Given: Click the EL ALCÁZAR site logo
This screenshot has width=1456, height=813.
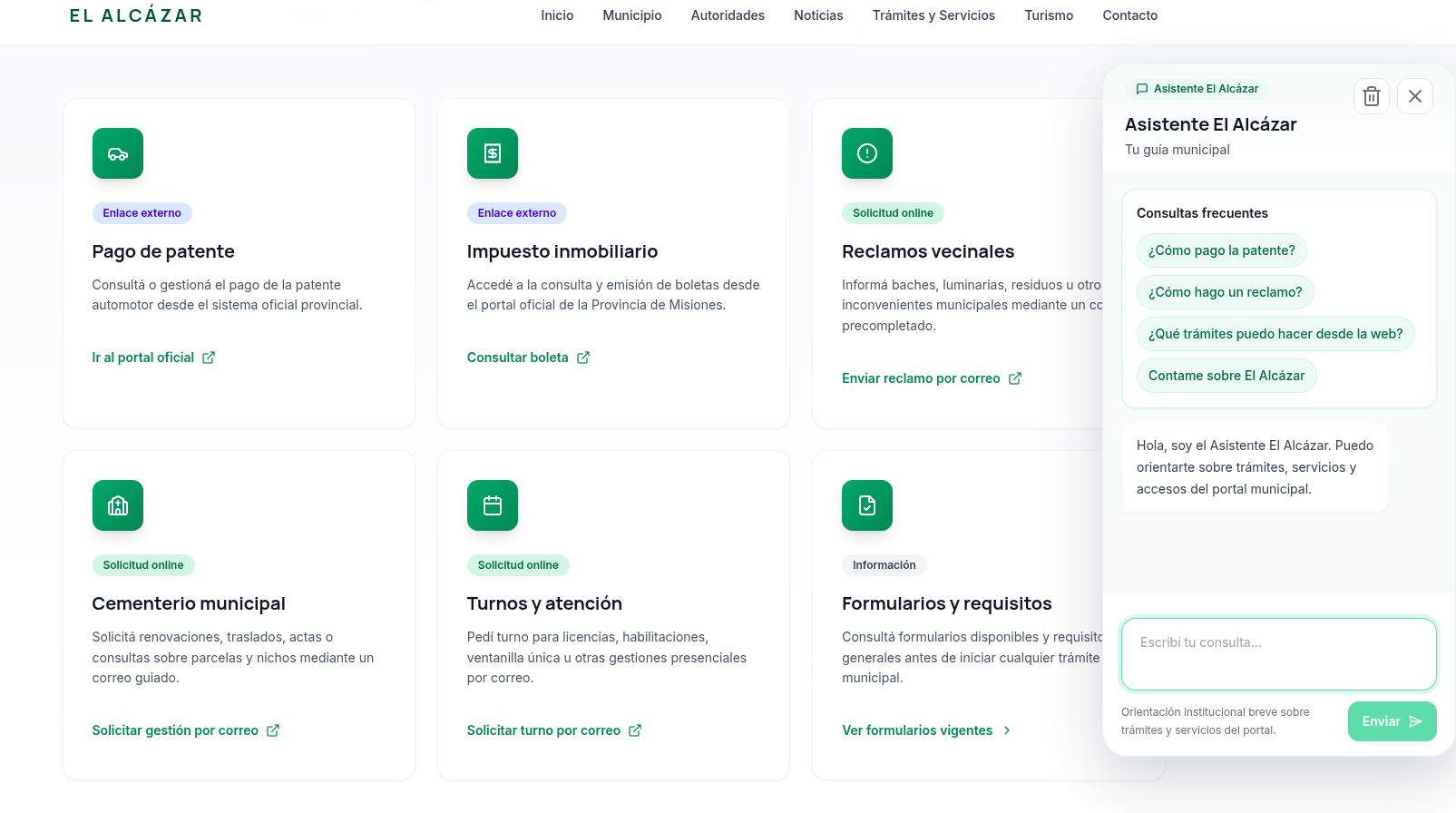Looking at the screenshot, I should [136, 15].
